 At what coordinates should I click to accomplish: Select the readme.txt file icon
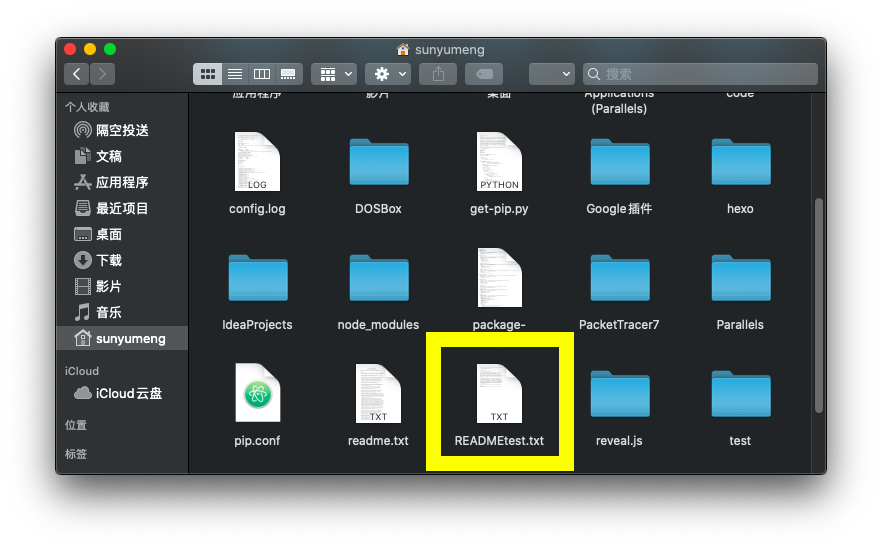[x=378, y=393]
